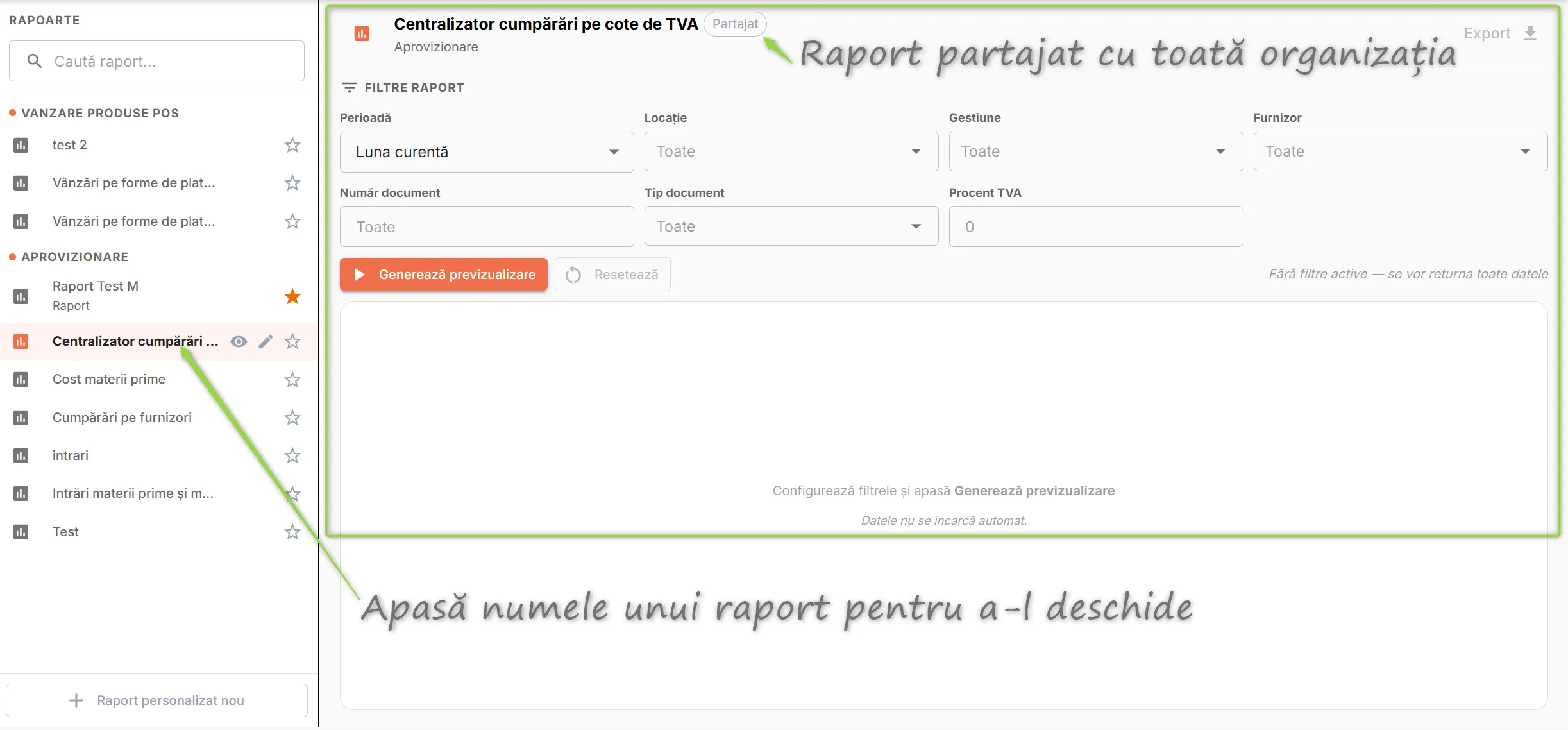Open the intrari report
The width and height of the screenshot is (1568, 730).
point(71,455)
